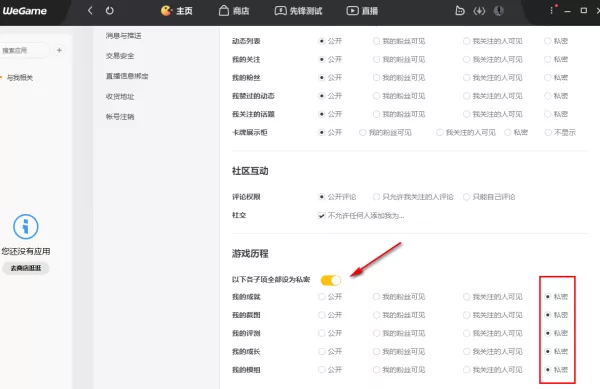
Task: Select 收货地址 in settings menu
Action: click(120, 96)
